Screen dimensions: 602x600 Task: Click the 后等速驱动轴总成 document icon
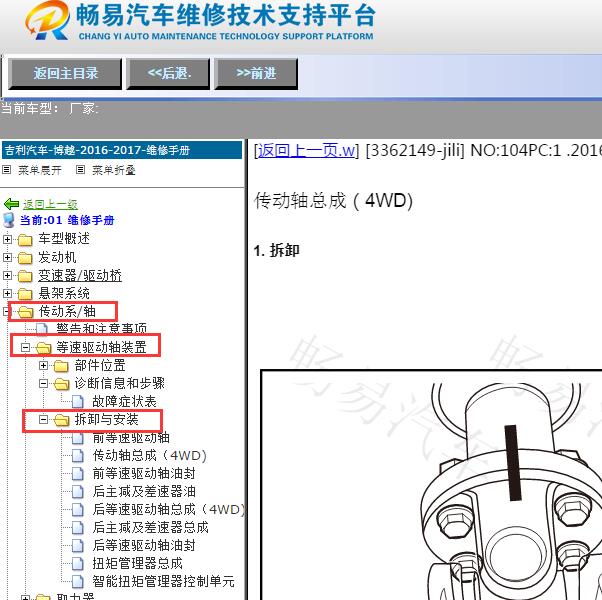pos(78,509)
